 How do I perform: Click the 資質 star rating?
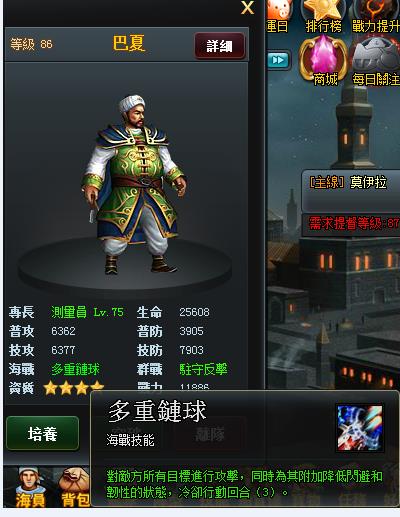click(x=74, y=387)
